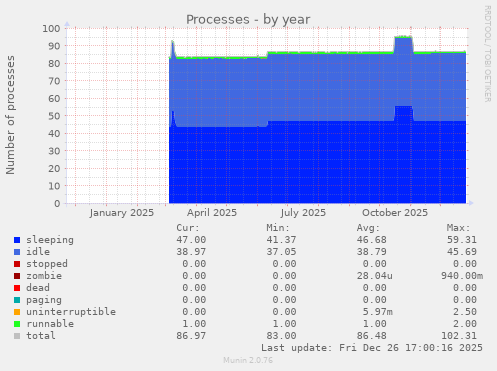Viewport: 497px width, 371px height.
Task: Click total maximum value 102.31
Action: [459, 336]
